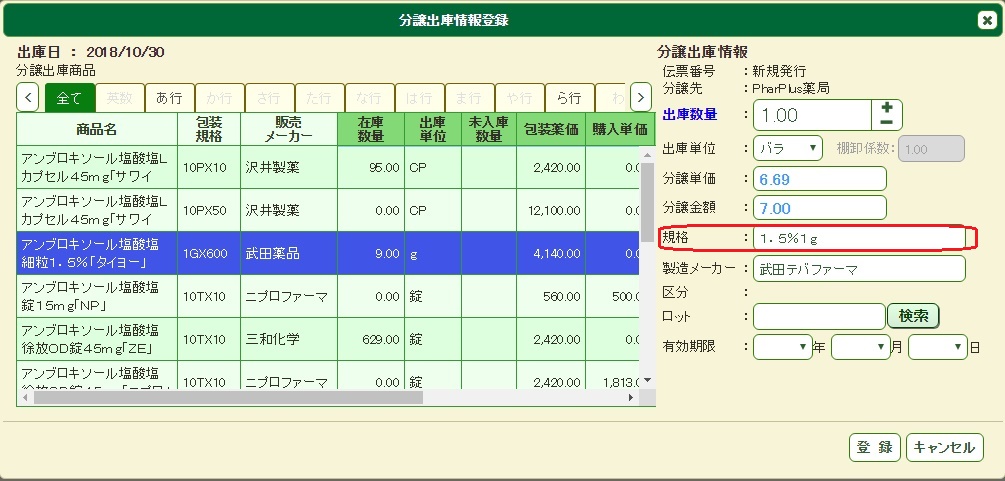The image size is (1005, 481).
Task: Click the 包装薬価 column header
Action: pyautogui.click(x=551, y=129)
